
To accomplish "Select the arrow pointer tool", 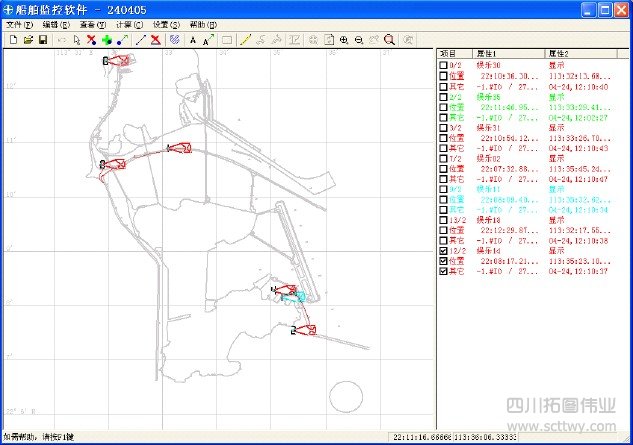I will [x=76, y=40].
